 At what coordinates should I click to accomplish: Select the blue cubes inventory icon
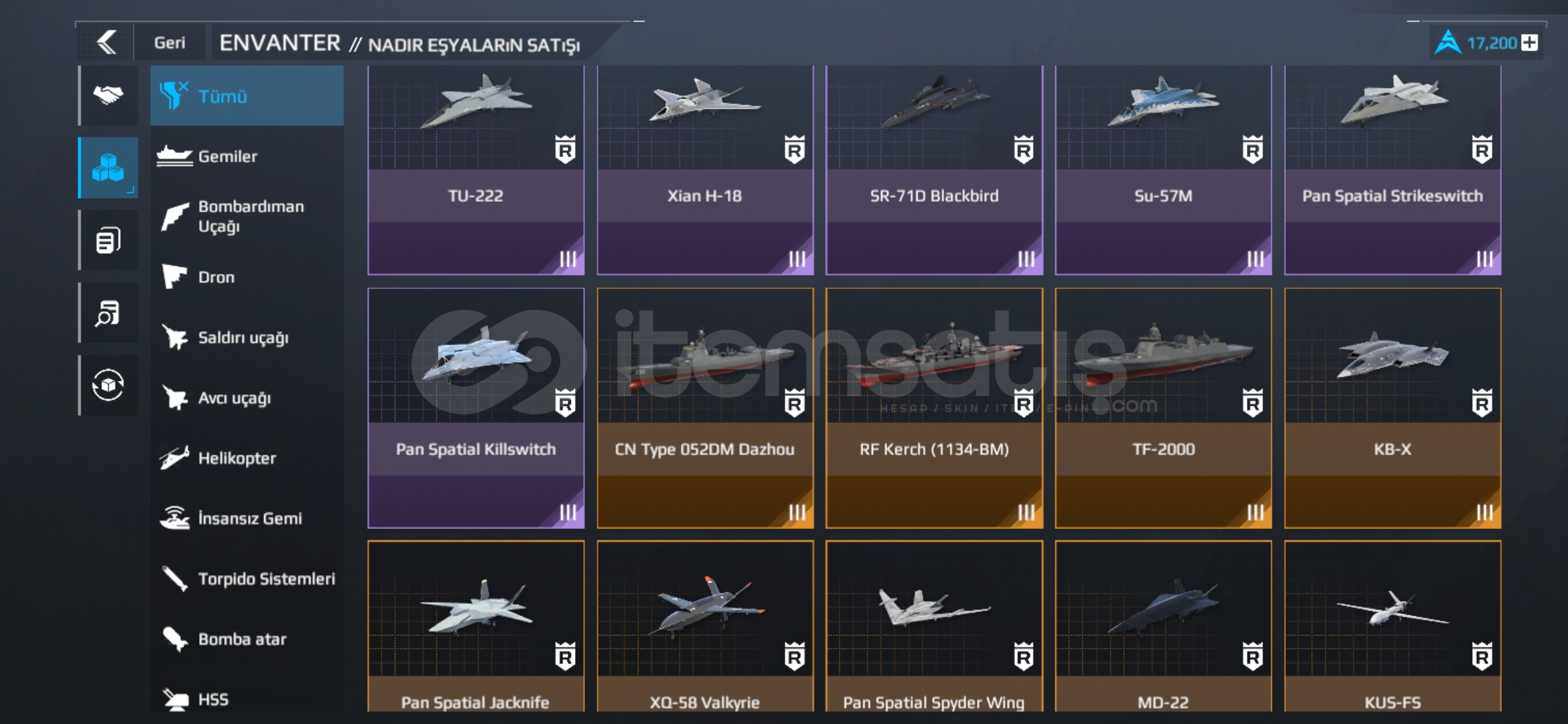[108, 168]
